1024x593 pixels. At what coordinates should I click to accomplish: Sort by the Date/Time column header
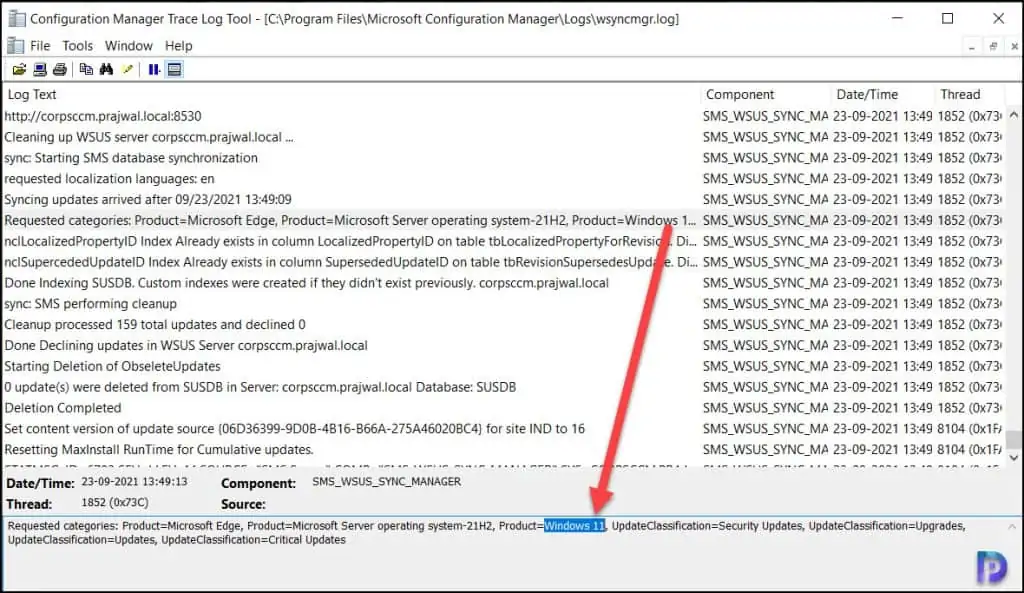point(884,94)
